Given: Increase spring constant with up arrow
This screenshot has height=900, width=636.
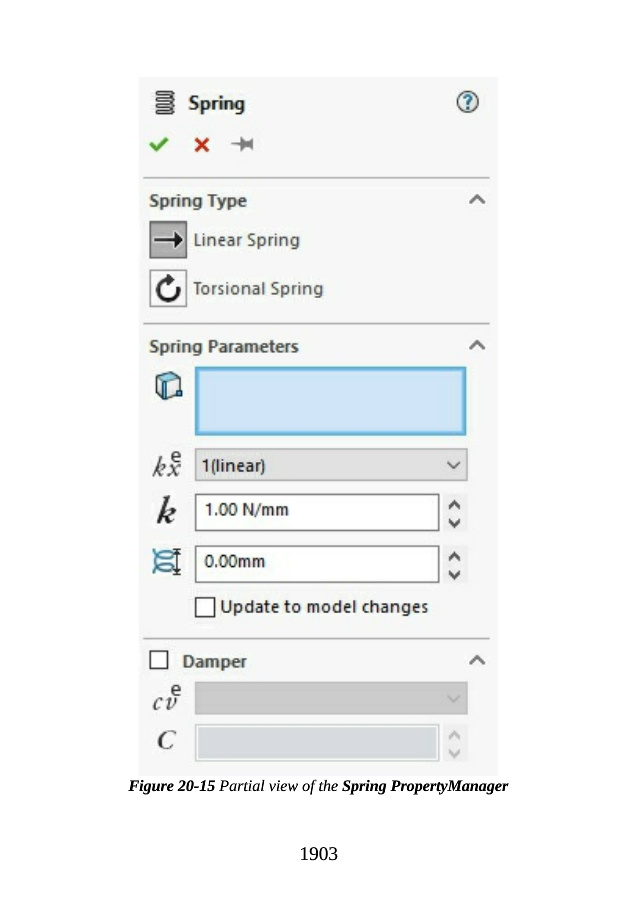Looking at the screenshot, I should click(455, 504).
